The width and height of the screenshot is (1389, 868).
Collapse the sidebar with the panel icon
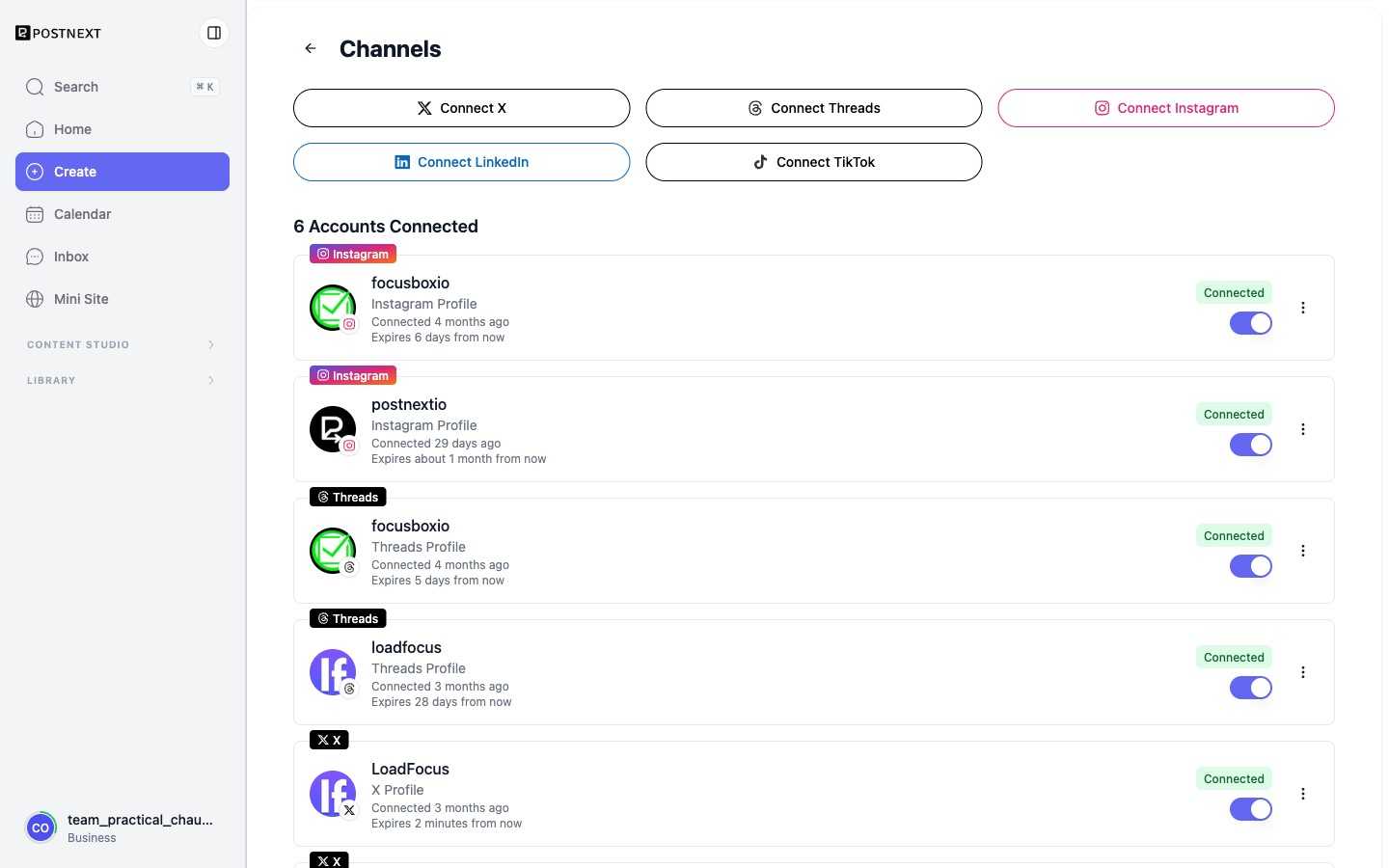(214, 33)
